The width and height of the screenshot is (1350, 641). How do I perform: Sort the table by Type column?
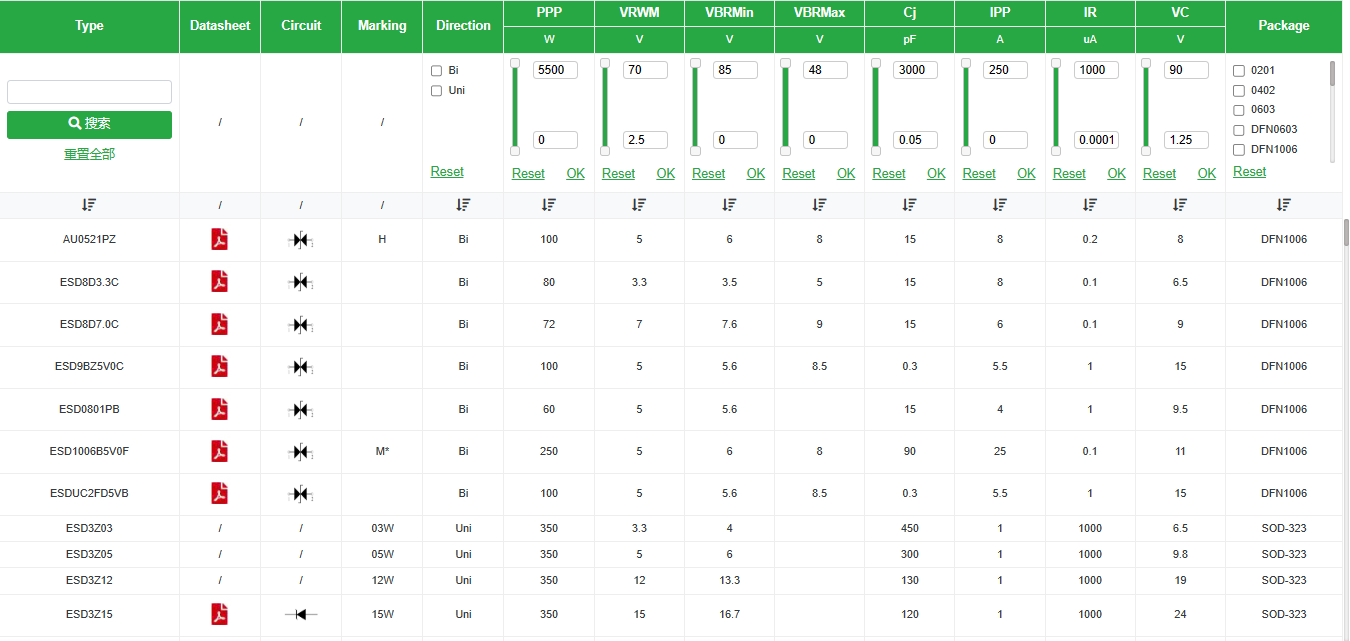[x=89, y=205]
